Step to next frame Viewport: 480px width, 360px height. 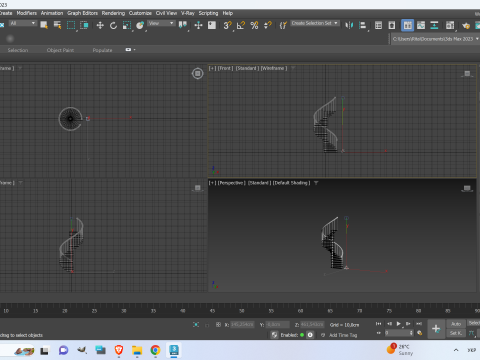point(408,324)
